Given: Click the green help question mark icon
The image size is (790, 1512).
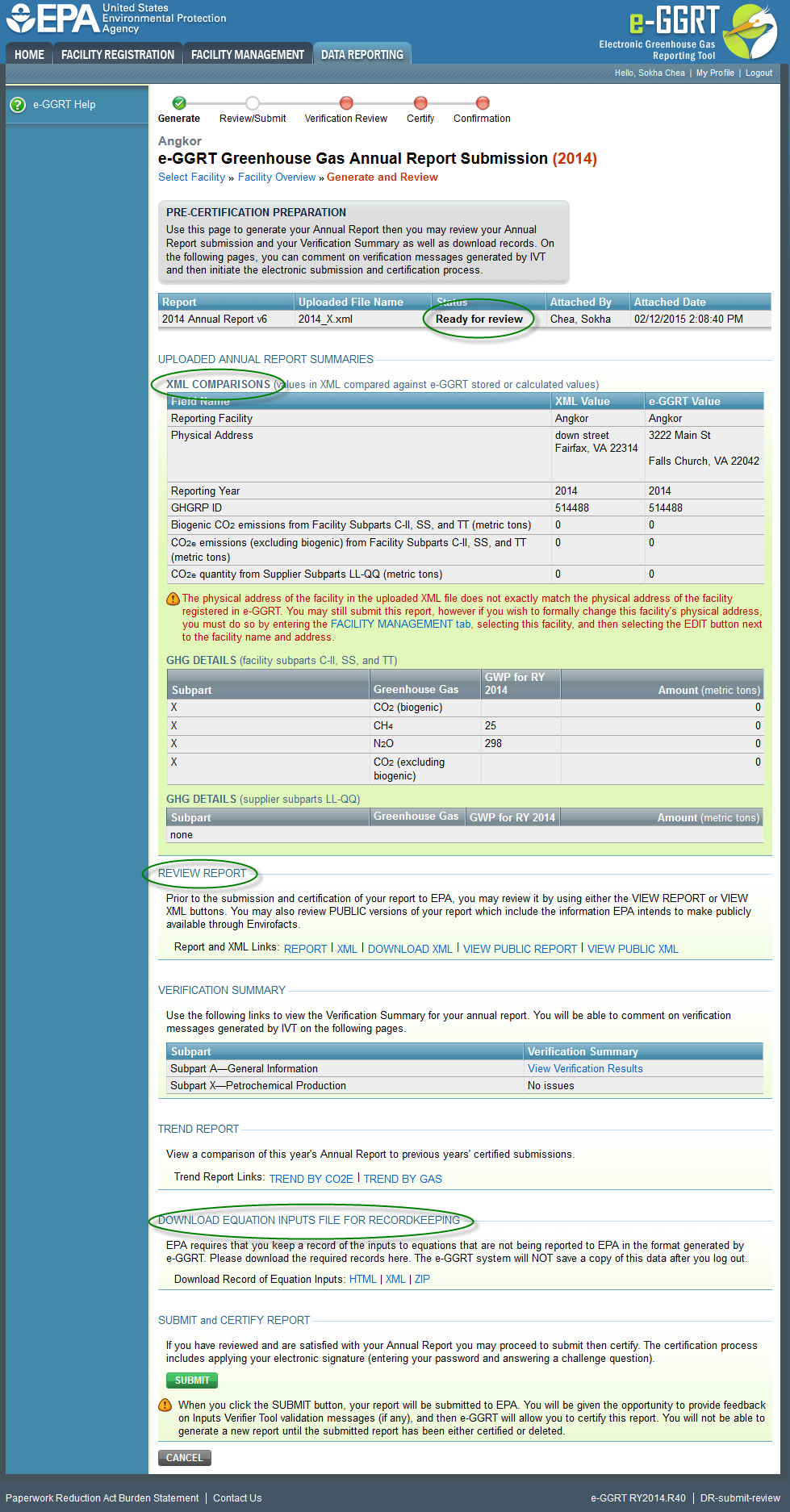Looking at the screenshot, I should pos(18,105).
